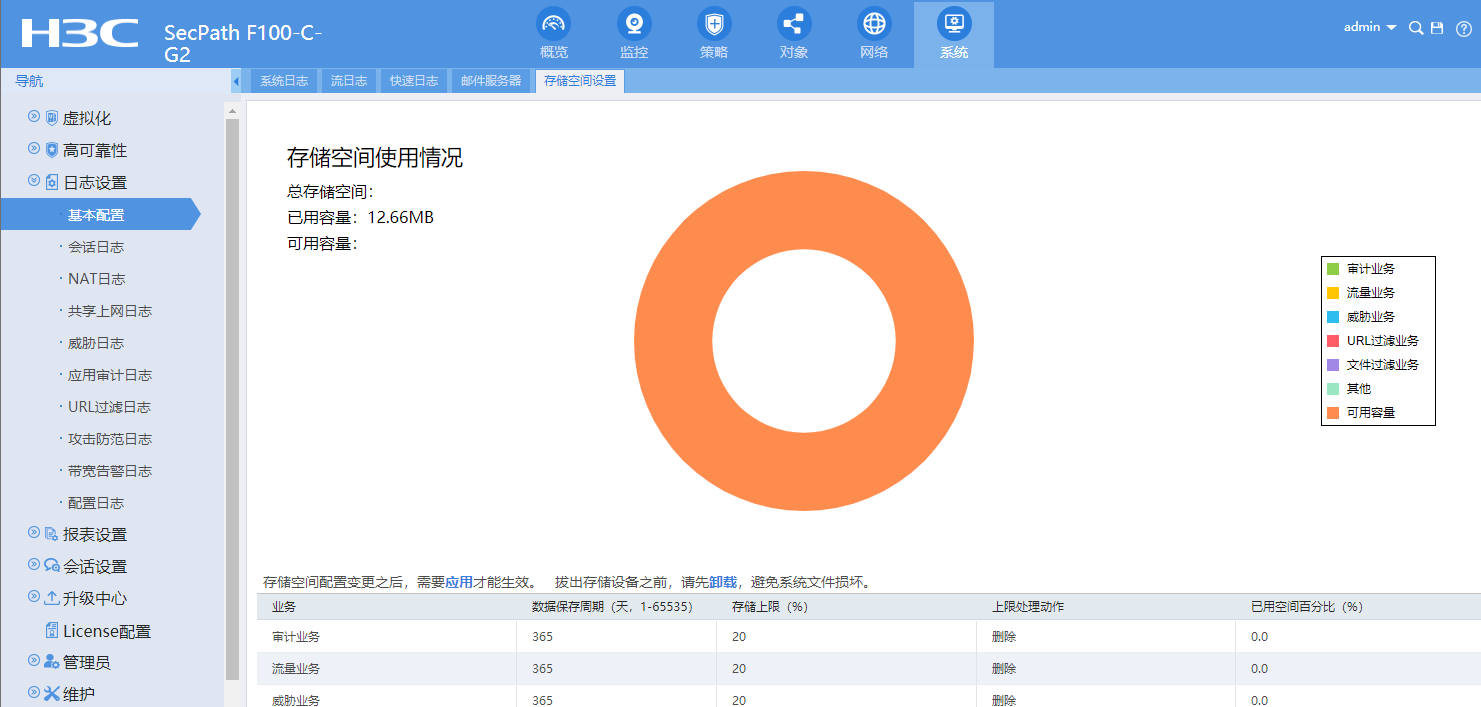Open the 网络 network globe icon
Image resolution: width=1481 pixels, height=707 pixels.
(873, 24)
